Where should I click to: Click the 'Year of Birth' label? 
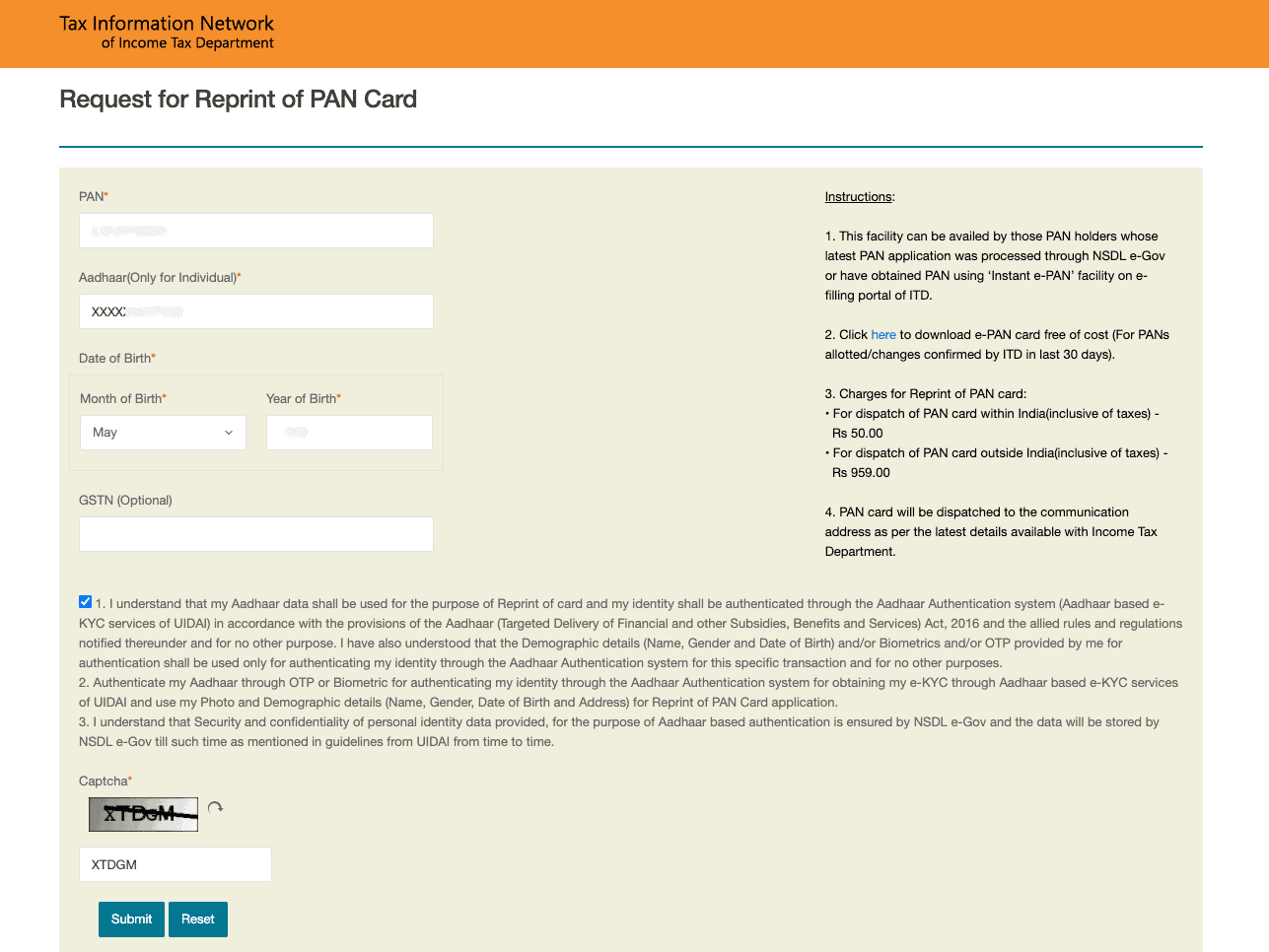pos(301,399)
